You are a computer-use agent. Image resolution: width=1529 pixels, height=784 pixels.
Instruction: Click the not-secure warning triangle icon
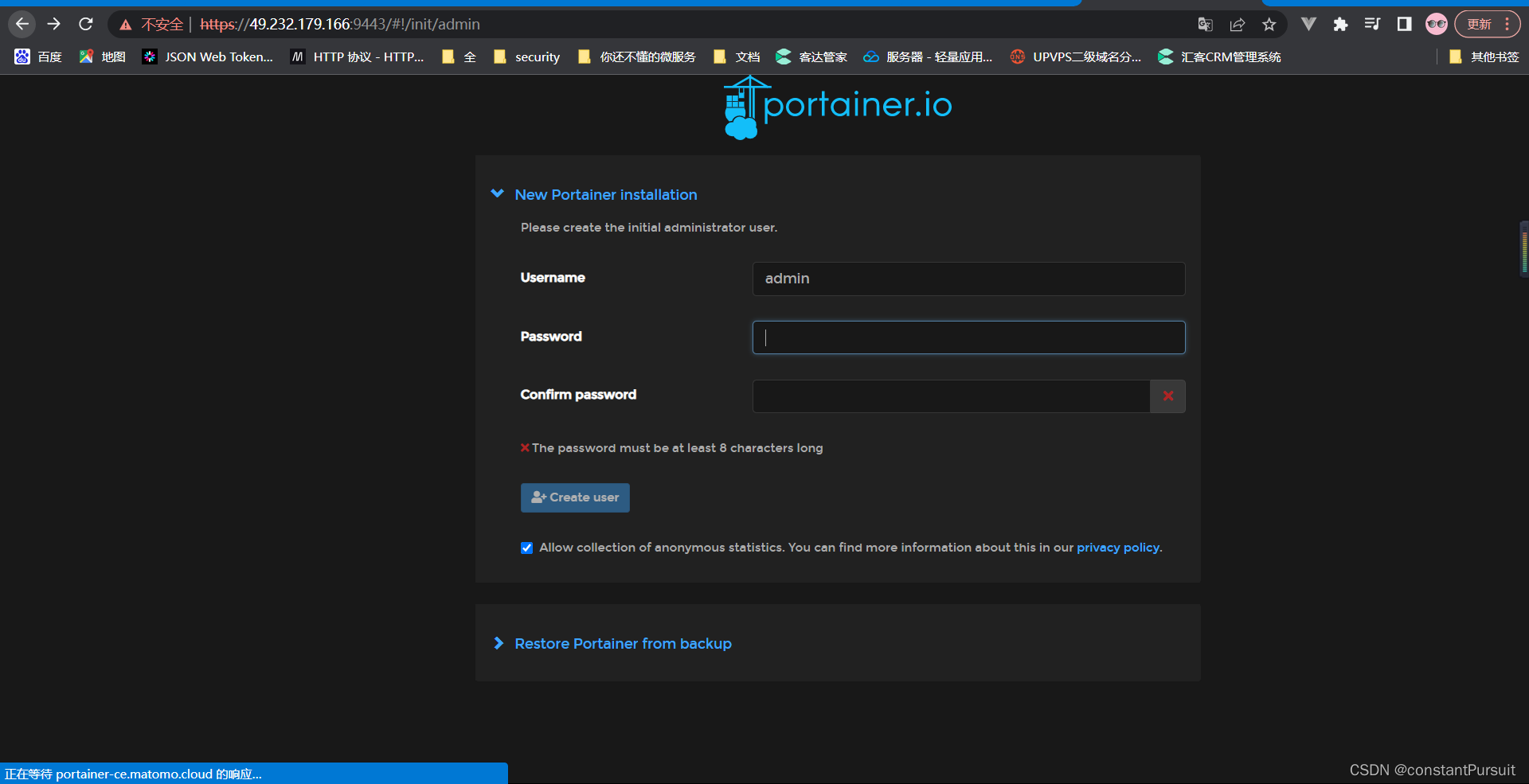pos(126,25)
